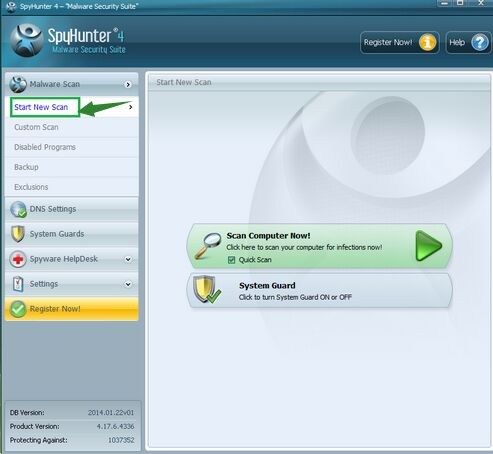Minimize the SpyHunter window
This screenshot has height=454, width=493.
tap(445, 3)
